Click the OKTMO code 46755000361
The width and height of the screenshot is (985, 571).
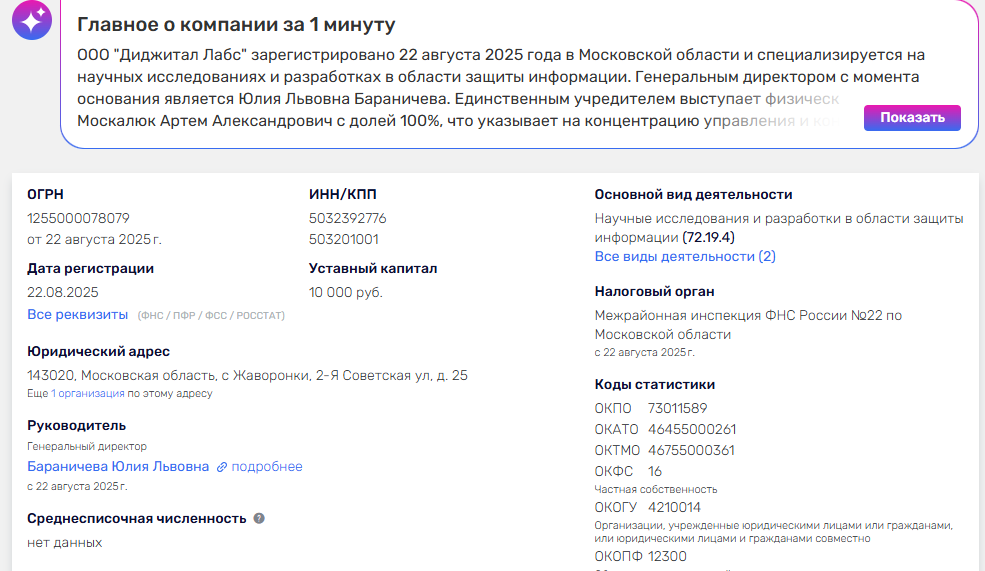point(691,450)
